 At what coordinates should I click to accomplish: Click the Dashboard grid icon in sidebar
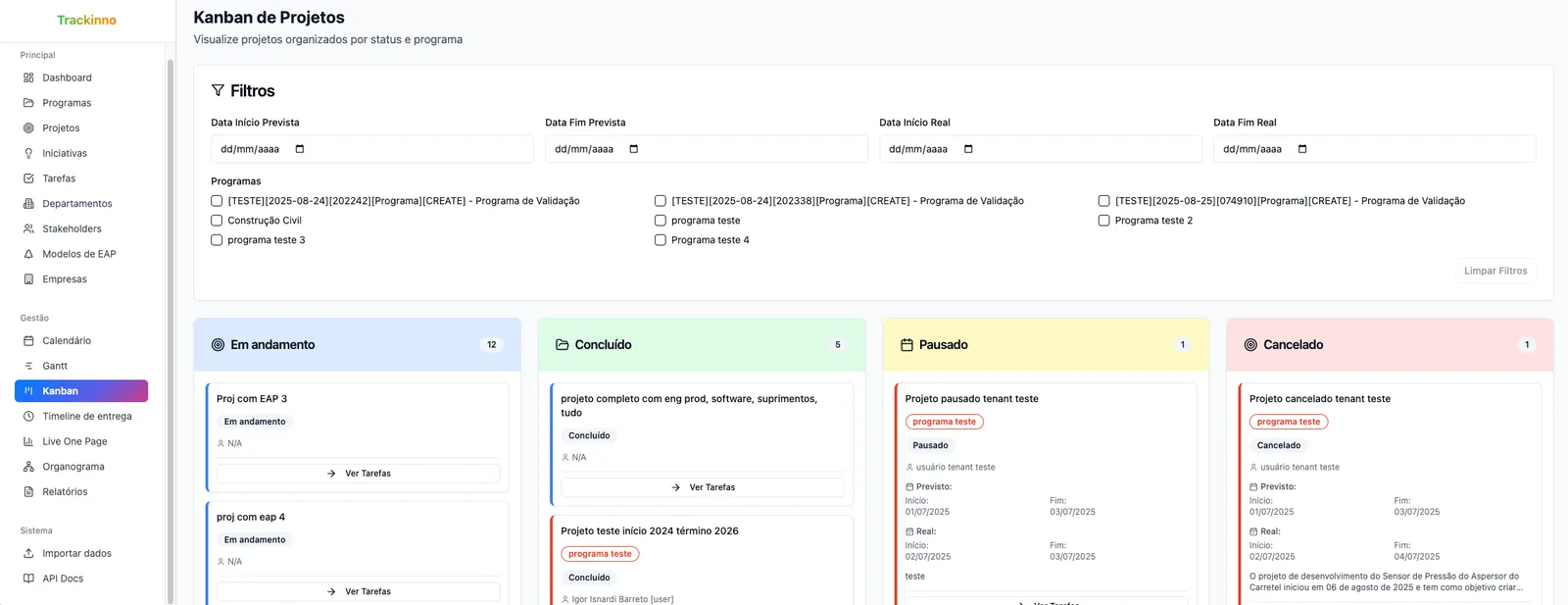point(28,77)
